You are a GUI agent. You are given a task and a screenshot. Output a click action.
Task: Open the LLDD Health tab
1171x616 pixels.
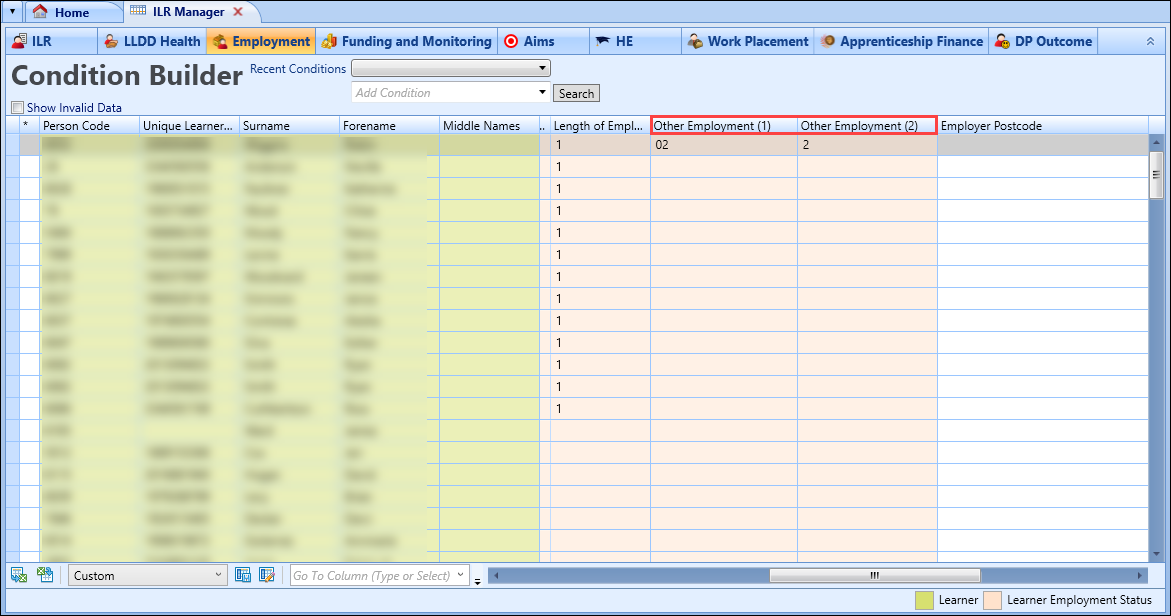[x=152, y=42]
